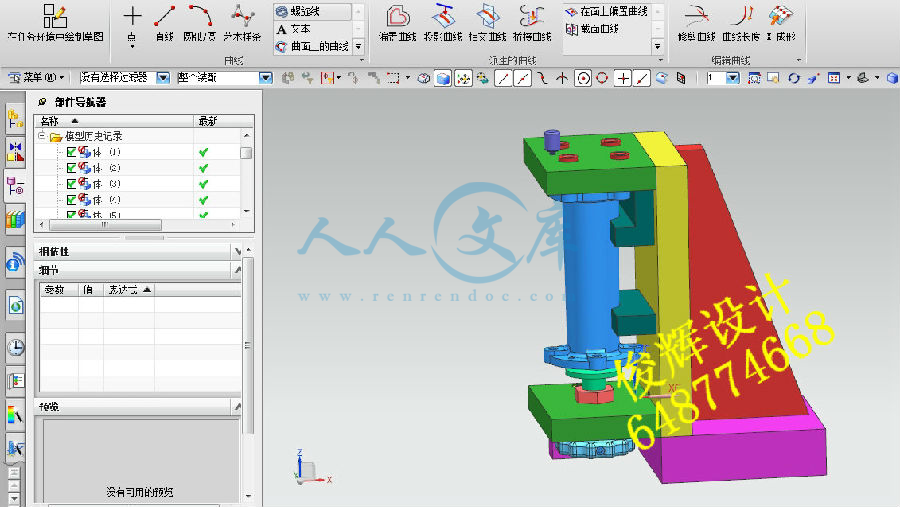Select the Trim Curve (修剪曲线) tool
This screenshot has width=900, height=507.
(696, 23)
